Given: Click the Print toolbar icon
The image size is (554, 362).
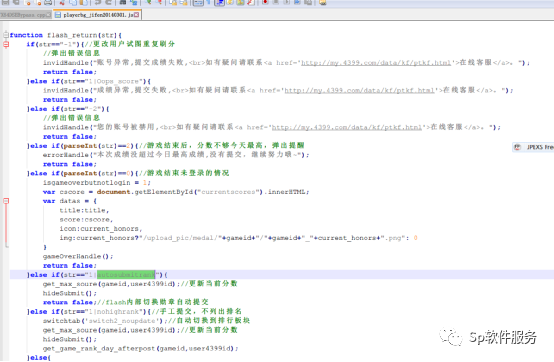Looking at the screenshot, I should pyautogui.click(x=48, y=2).
